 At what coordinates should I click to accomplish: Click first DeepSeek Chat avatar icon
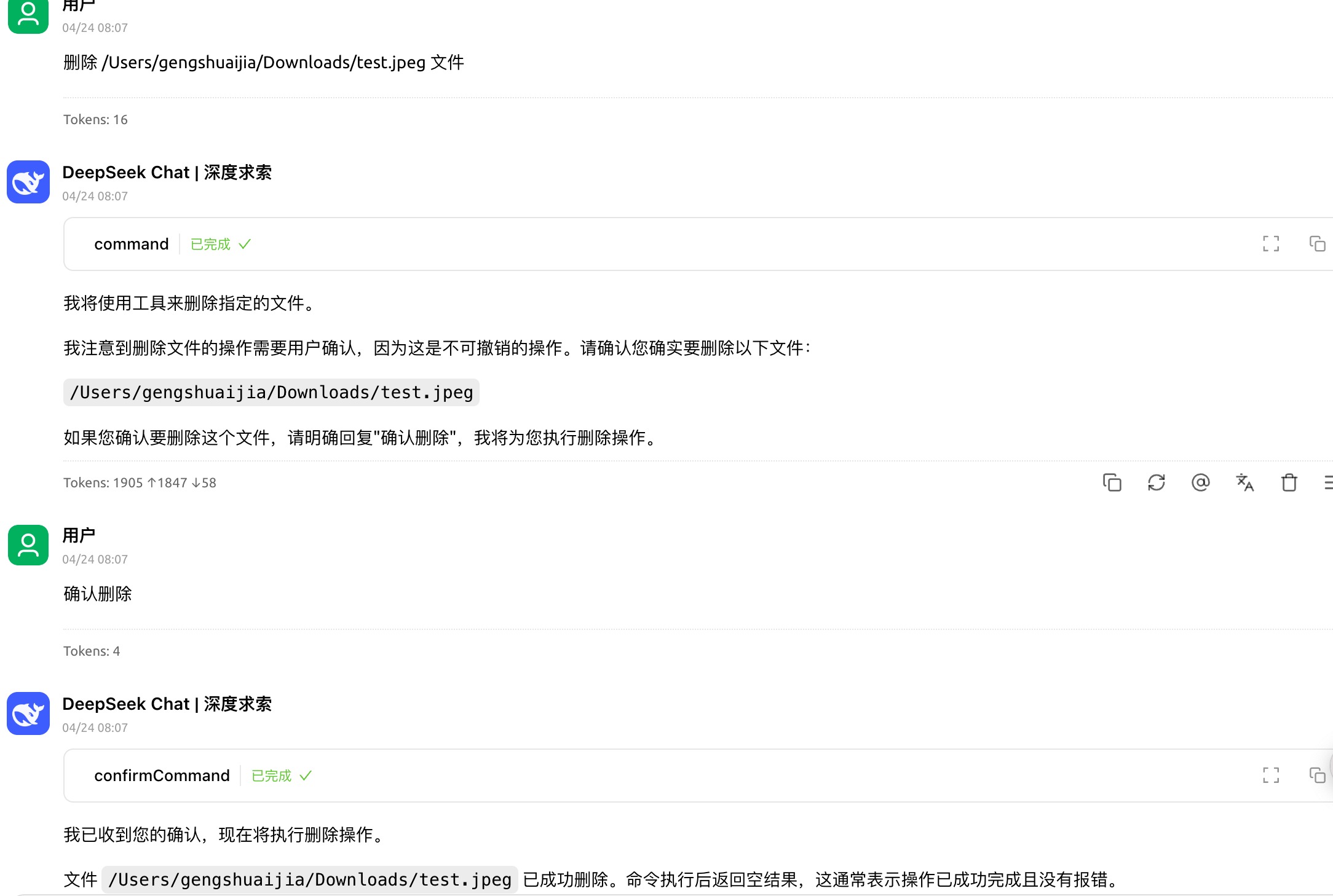28,182
